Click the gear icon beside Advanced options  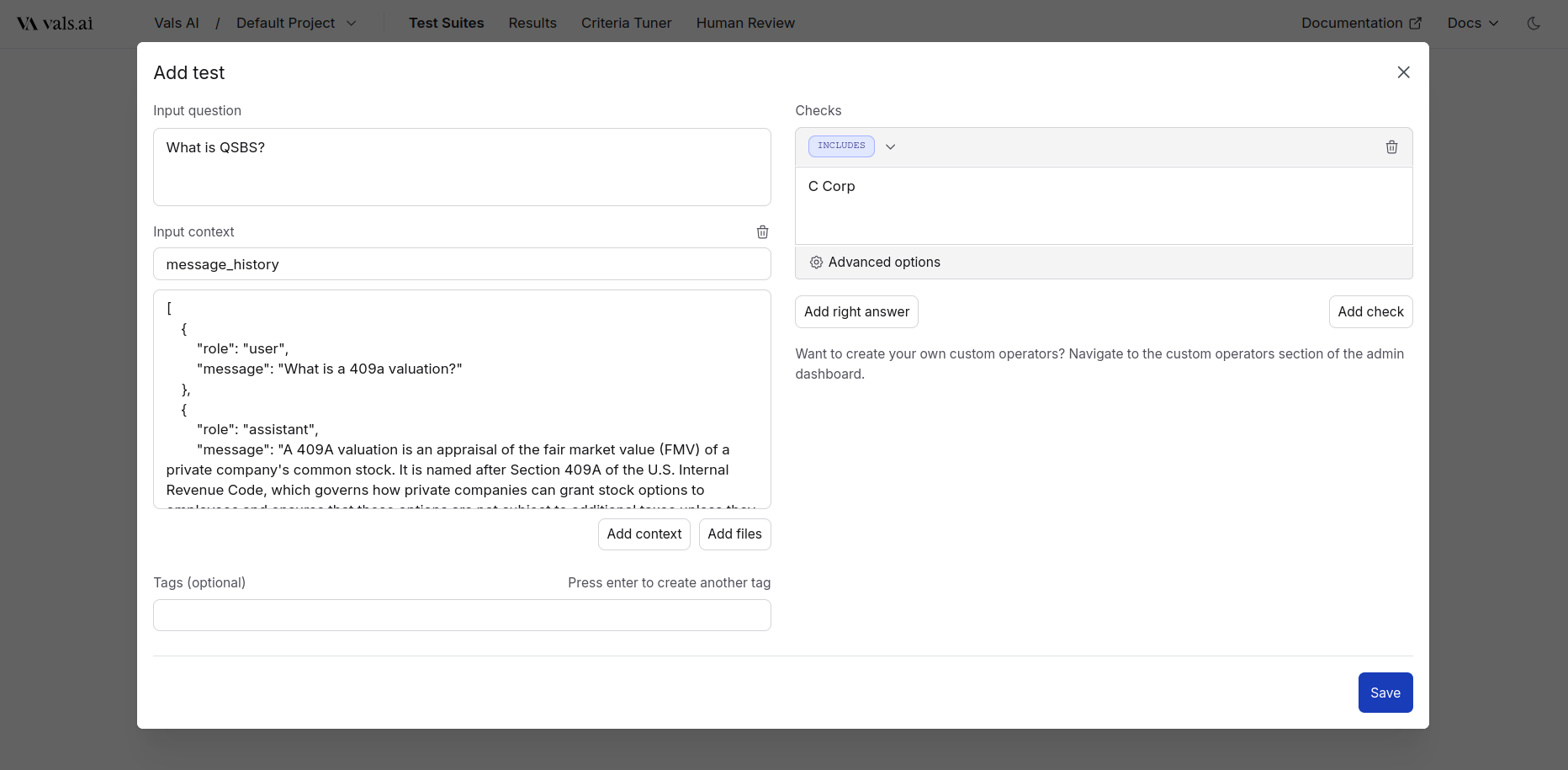coord(816,262)
